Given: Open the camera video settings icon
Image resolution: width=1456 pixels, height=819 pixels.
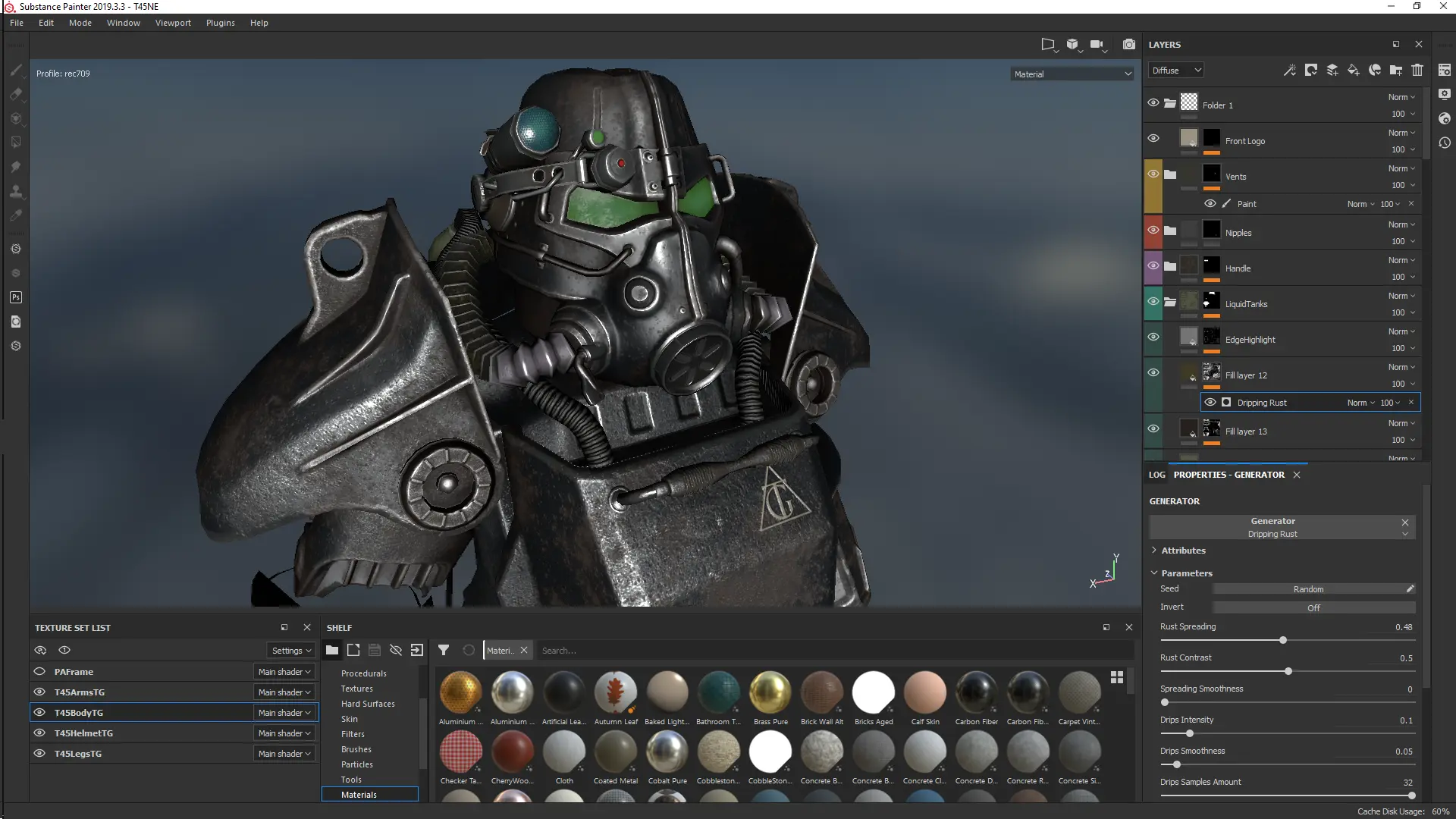Looking at the screenshot, I should (1097, 45).
